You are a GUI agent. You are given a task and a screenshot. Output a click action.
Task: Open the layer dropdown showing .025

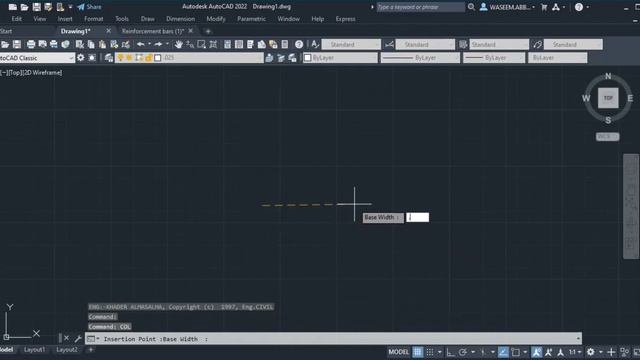point(189,58)
